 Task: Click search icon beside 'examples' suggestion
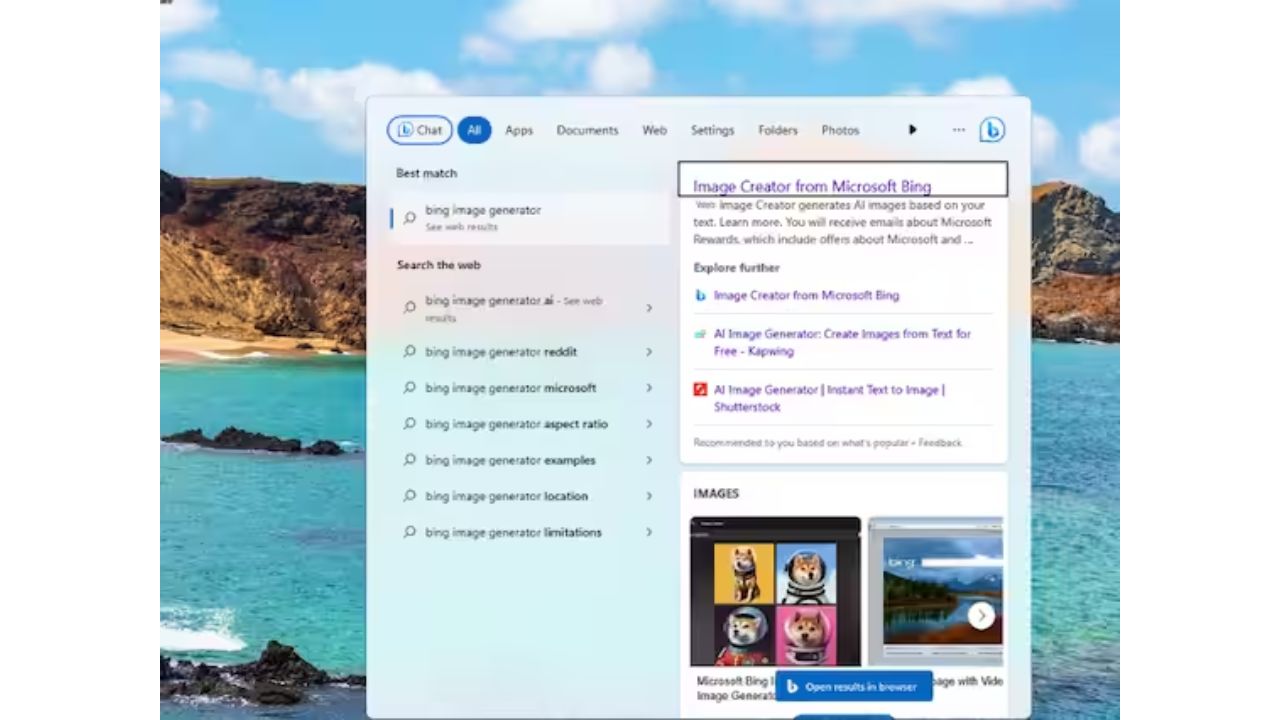pyautogui.click(x=409, y=460)
